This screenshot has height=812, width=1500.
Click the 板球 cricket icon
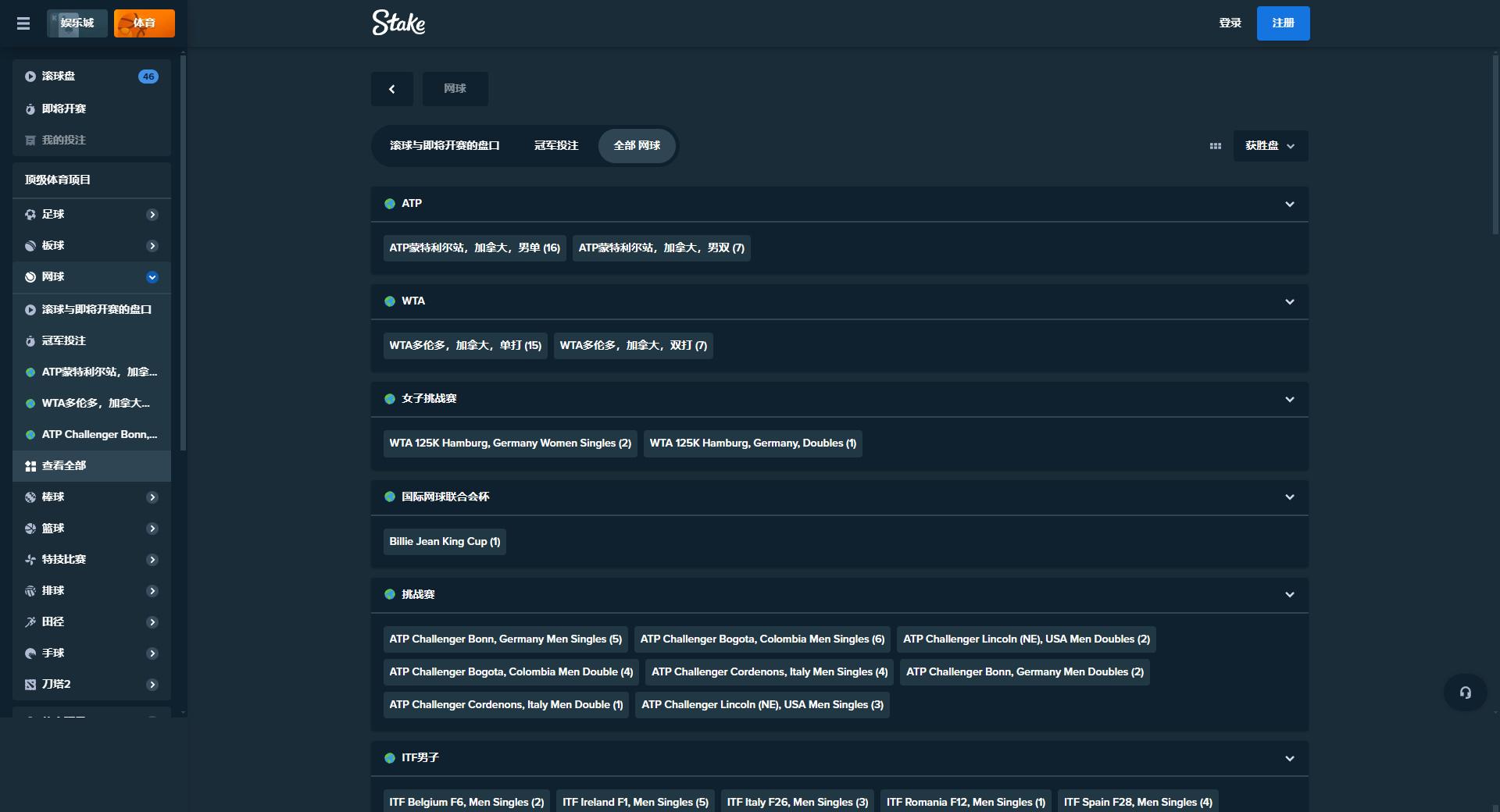pos(30,246)
